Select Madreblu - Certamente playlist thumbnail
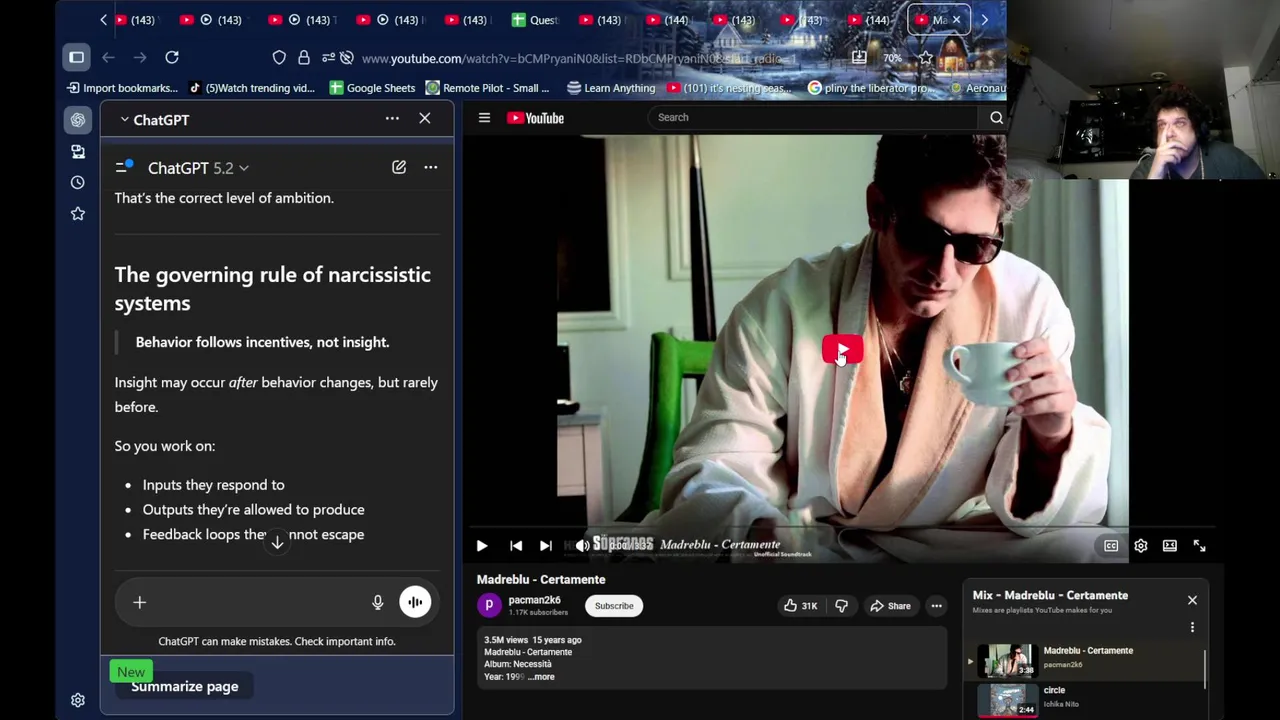The image size is (1280, 720). point(1007,660)
